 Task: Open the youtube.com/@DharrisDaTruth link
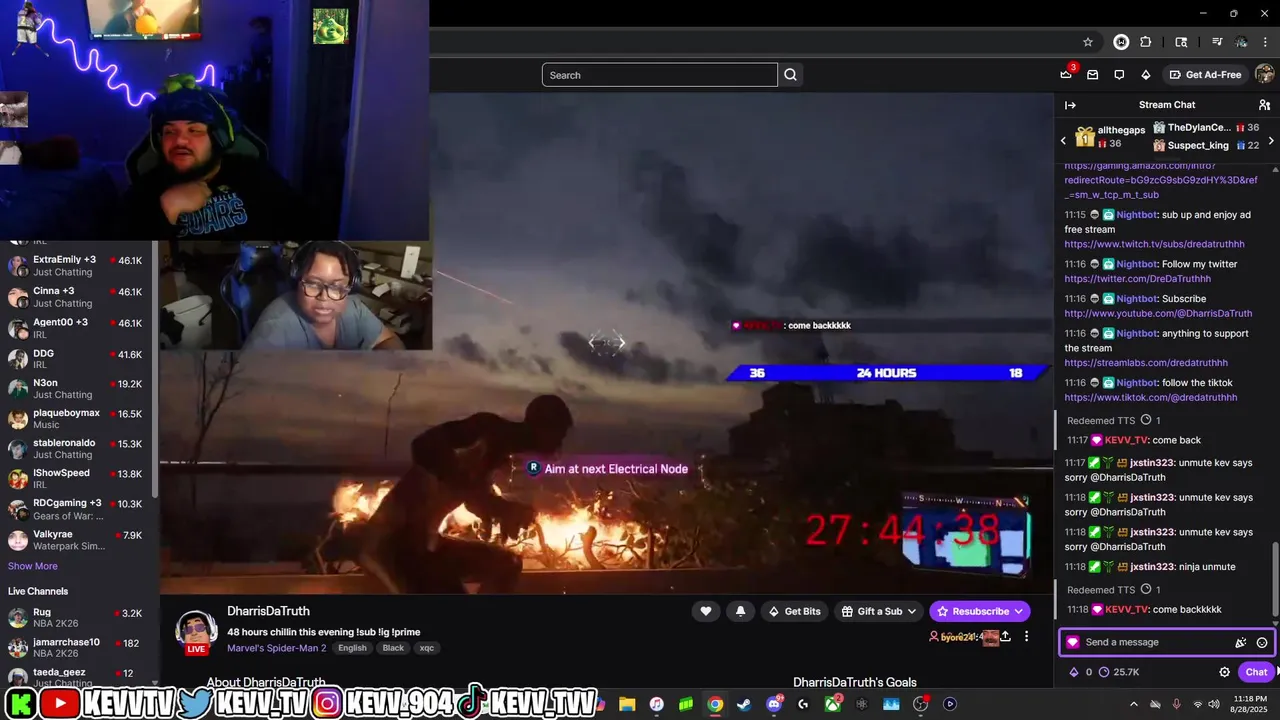[x=1158, y=313]
